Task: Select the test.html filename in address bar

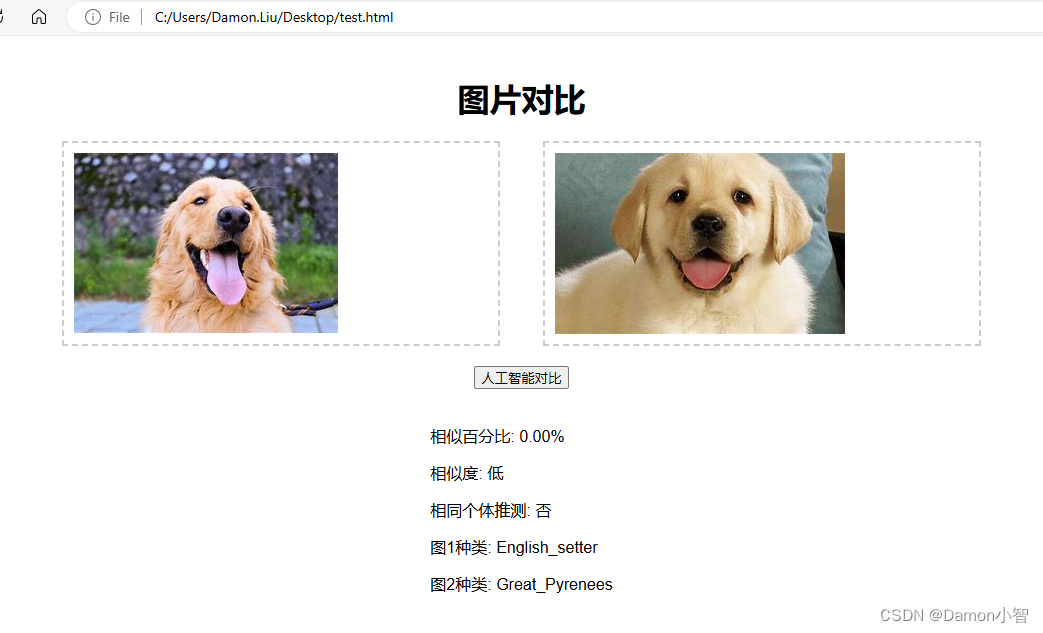Action: tap(367, 17)
